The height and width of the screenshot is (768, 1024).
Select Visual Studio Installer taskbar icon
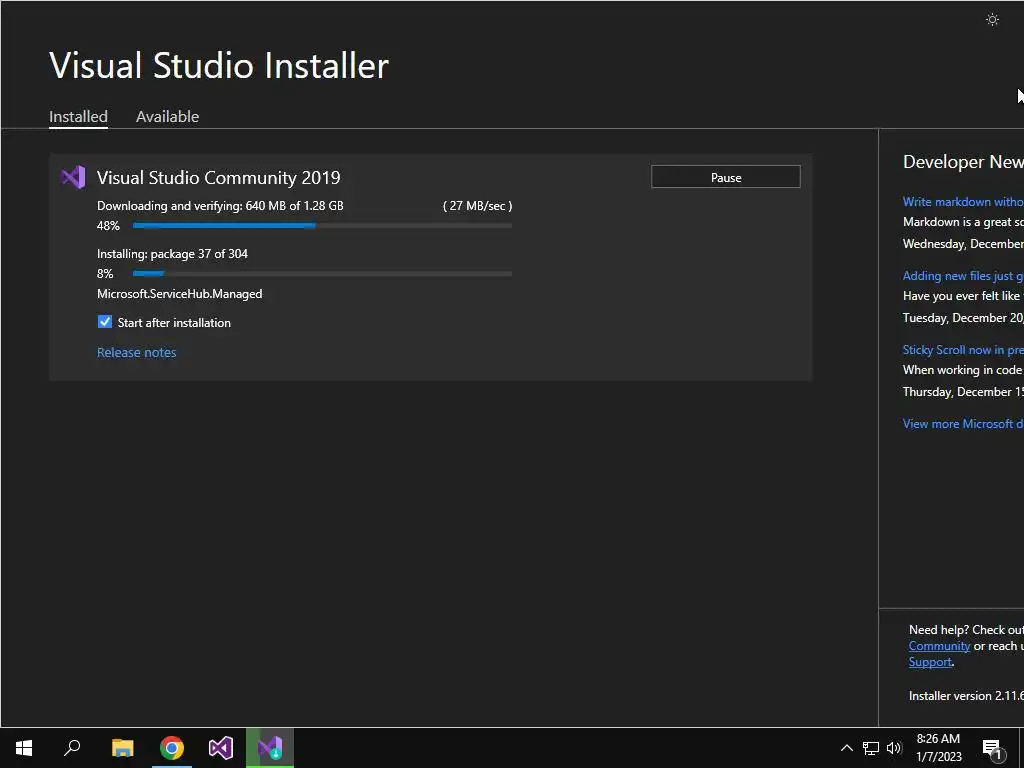pos(270,748)
